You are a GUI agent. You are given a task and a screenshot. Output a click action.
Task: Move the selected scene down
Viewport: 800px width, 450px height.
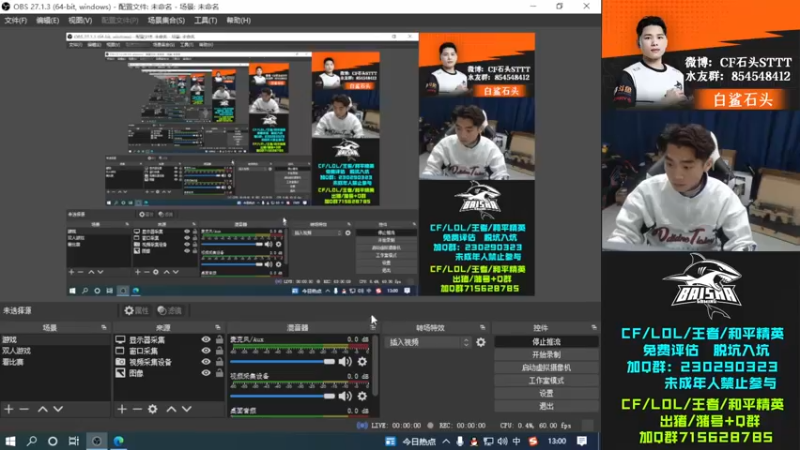pos(58,409)
